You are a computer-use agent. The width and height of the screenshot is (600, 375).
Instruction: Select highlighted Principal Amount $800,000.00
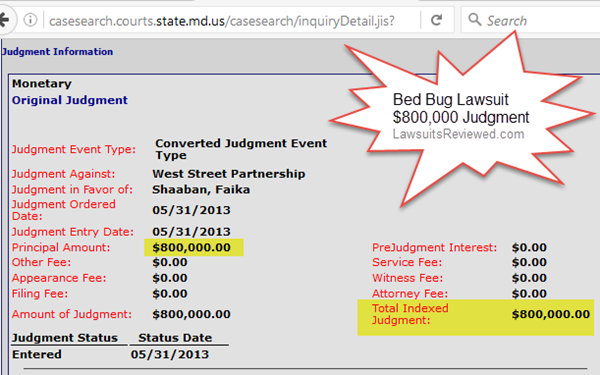coord(192,248)
